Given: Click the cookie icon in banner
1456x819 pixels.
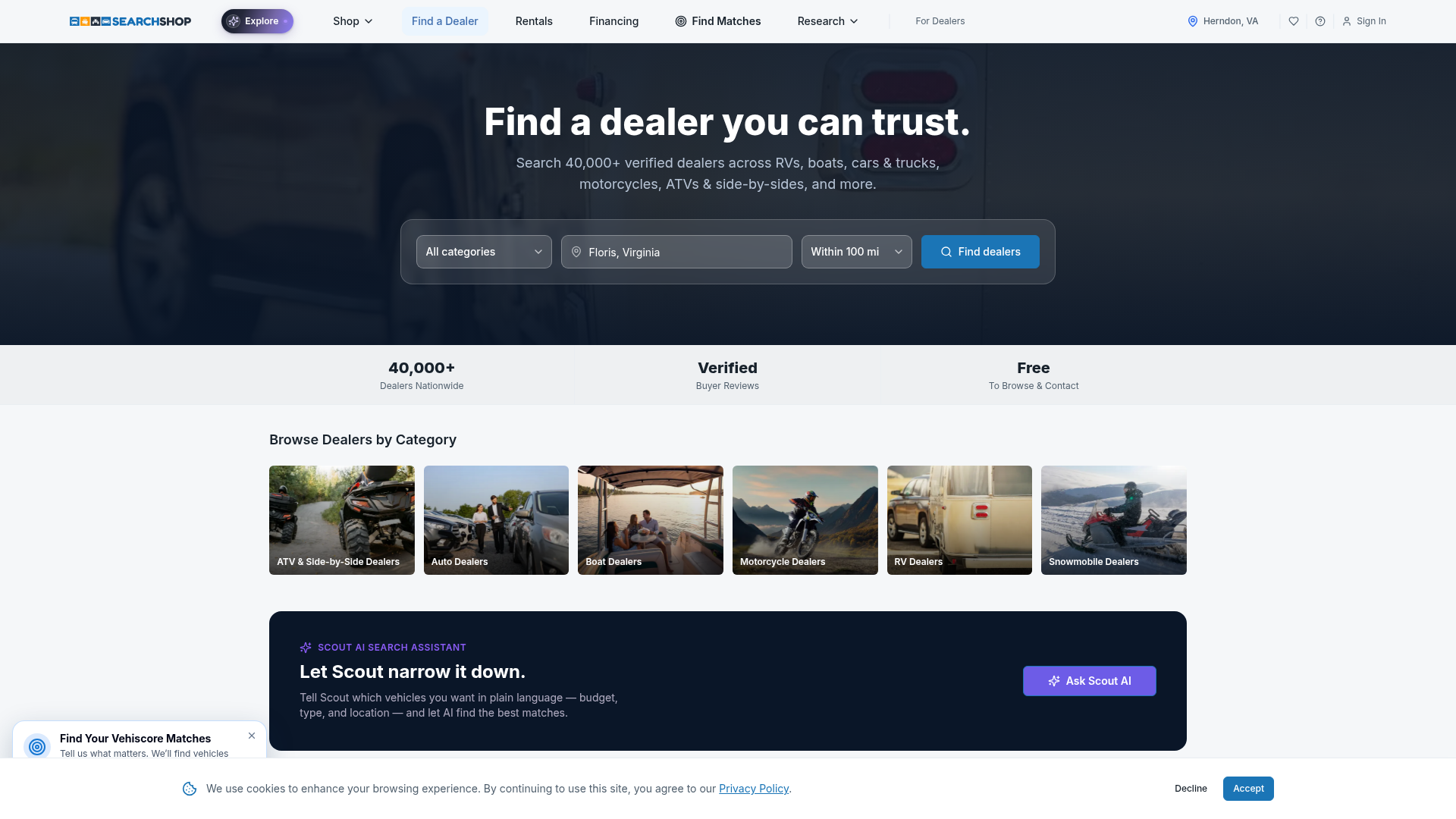Looking at the screenshot, I should click(x=190, y=789).
